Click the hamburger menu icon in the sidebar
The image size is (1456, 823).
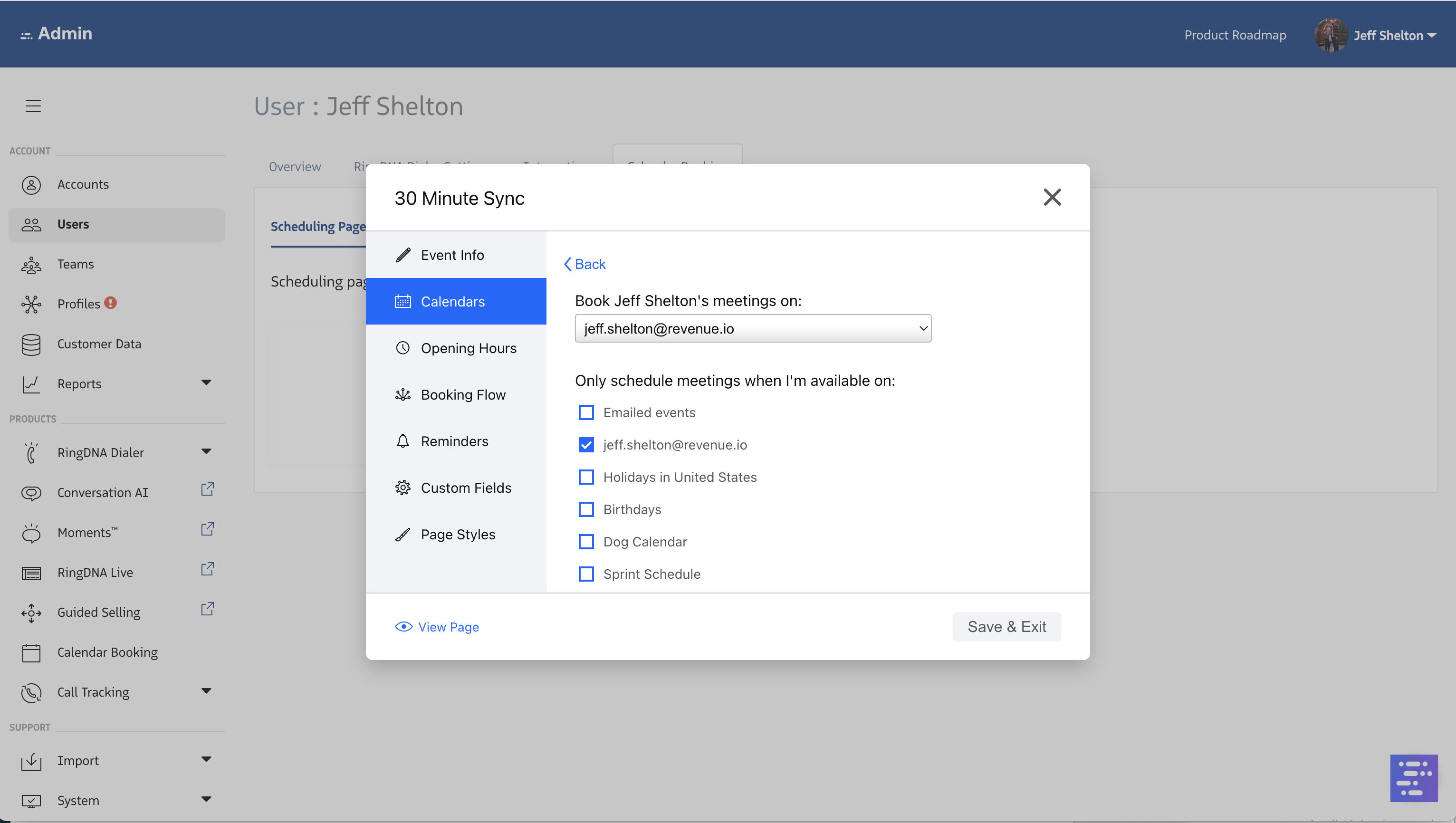click(33, 105)
